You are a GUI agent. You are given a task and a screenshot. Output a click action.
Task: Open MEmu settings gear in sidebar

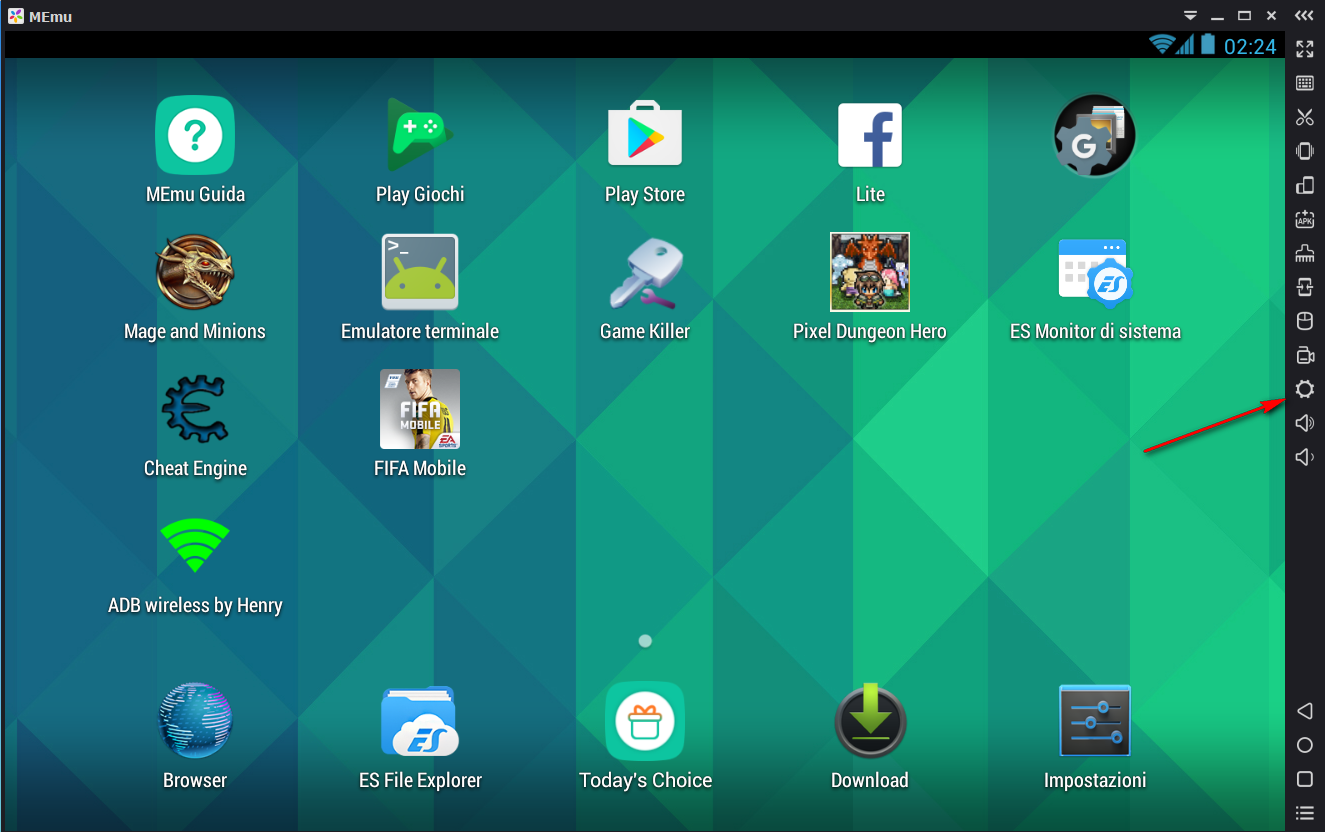(1304, 389)
